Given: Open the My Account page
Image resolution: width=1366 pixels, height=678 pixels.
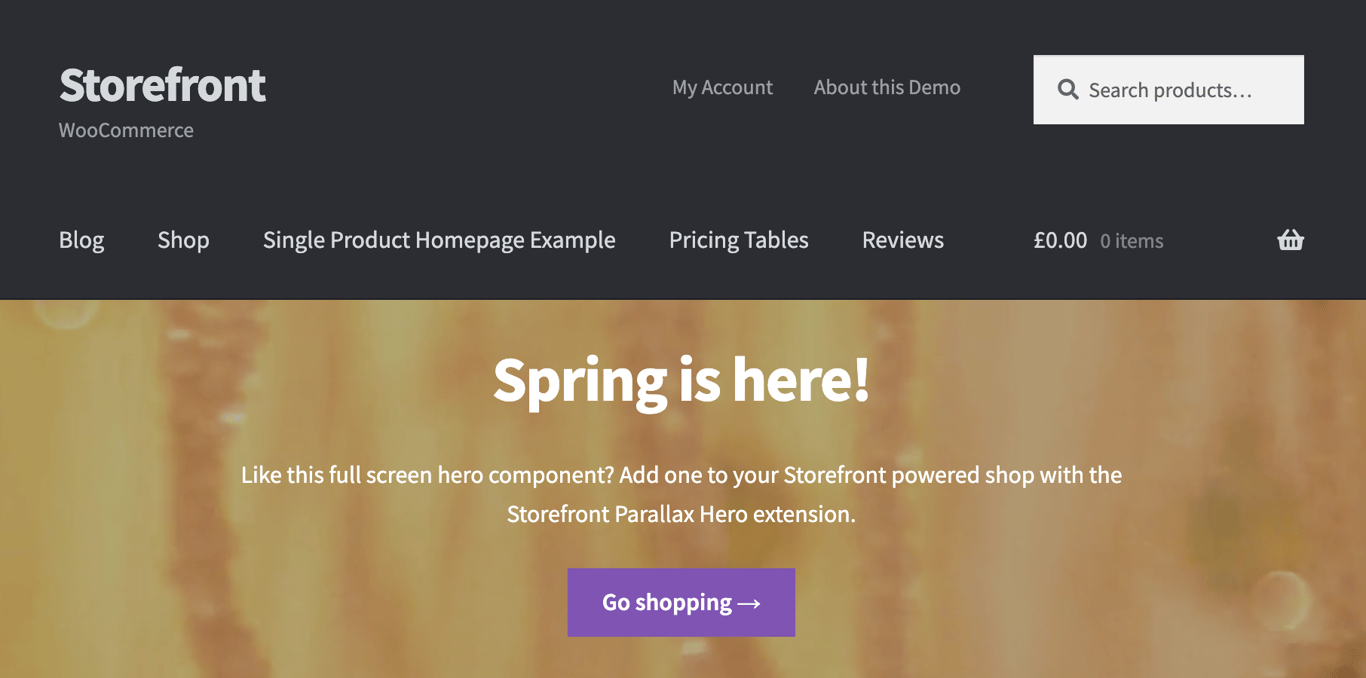Looking at the screenshot, I should [x=722, y=87].
